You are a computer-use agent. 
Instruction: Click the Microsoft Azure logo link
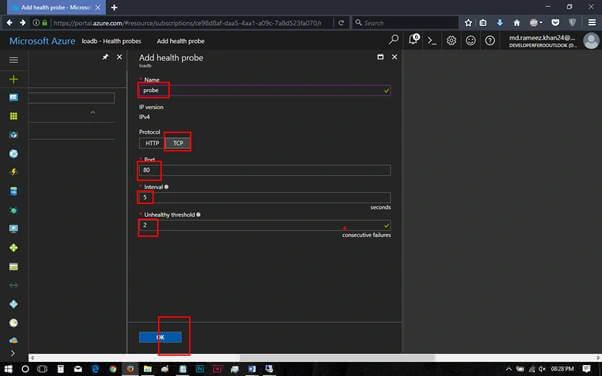pyautogui.click(x=42, y=41)
